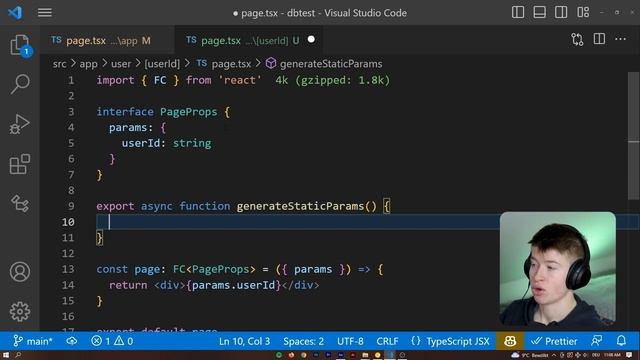Select [userId] breadcrumb segment
640x360 pixels.
[162, 64]
